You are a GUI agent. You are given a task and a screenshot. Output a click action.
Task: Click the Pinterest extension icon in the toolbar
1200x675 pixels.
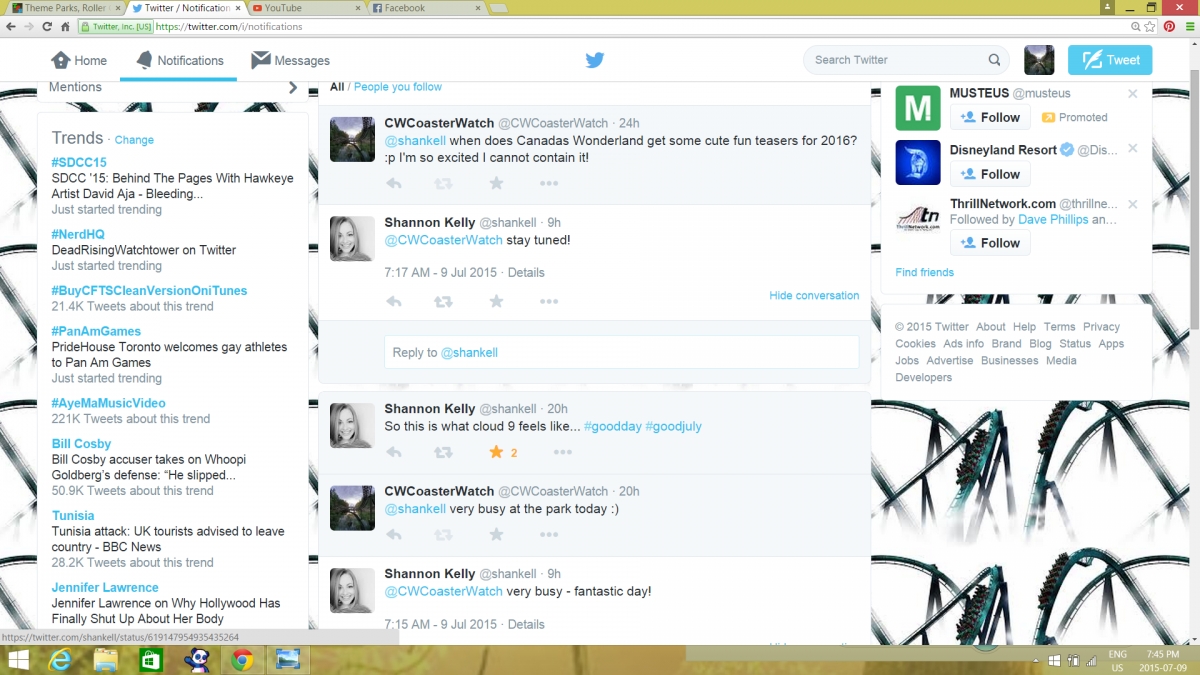point(1168,27)
